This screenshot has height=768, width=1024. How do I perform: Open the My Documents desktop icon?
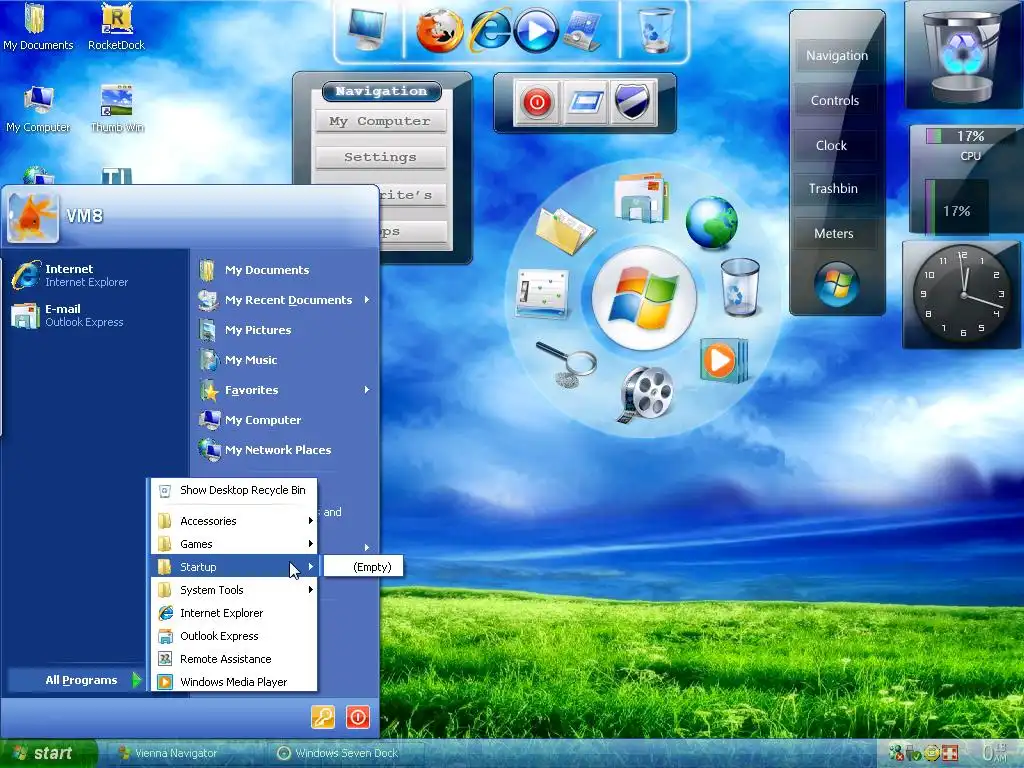(38, 27)
